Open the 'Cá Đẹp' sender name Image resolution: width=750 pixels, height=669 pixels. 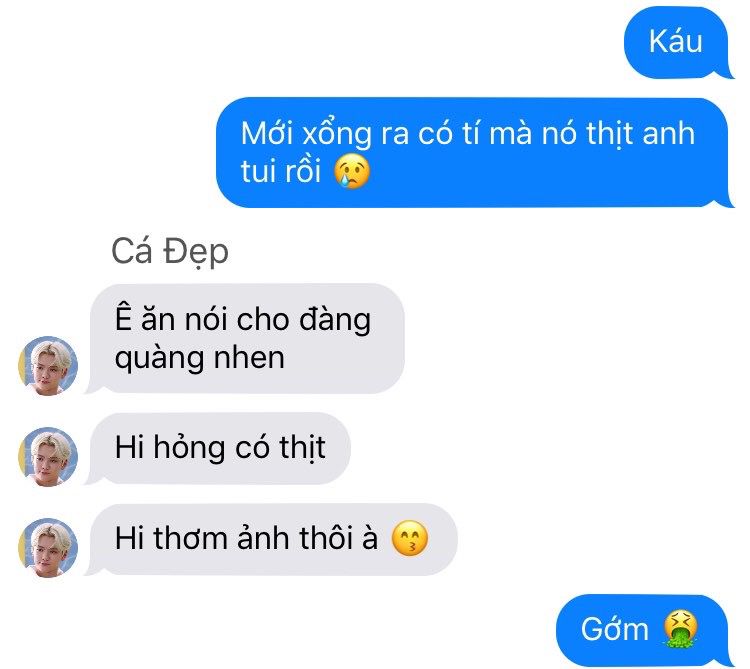pos(170,252)
